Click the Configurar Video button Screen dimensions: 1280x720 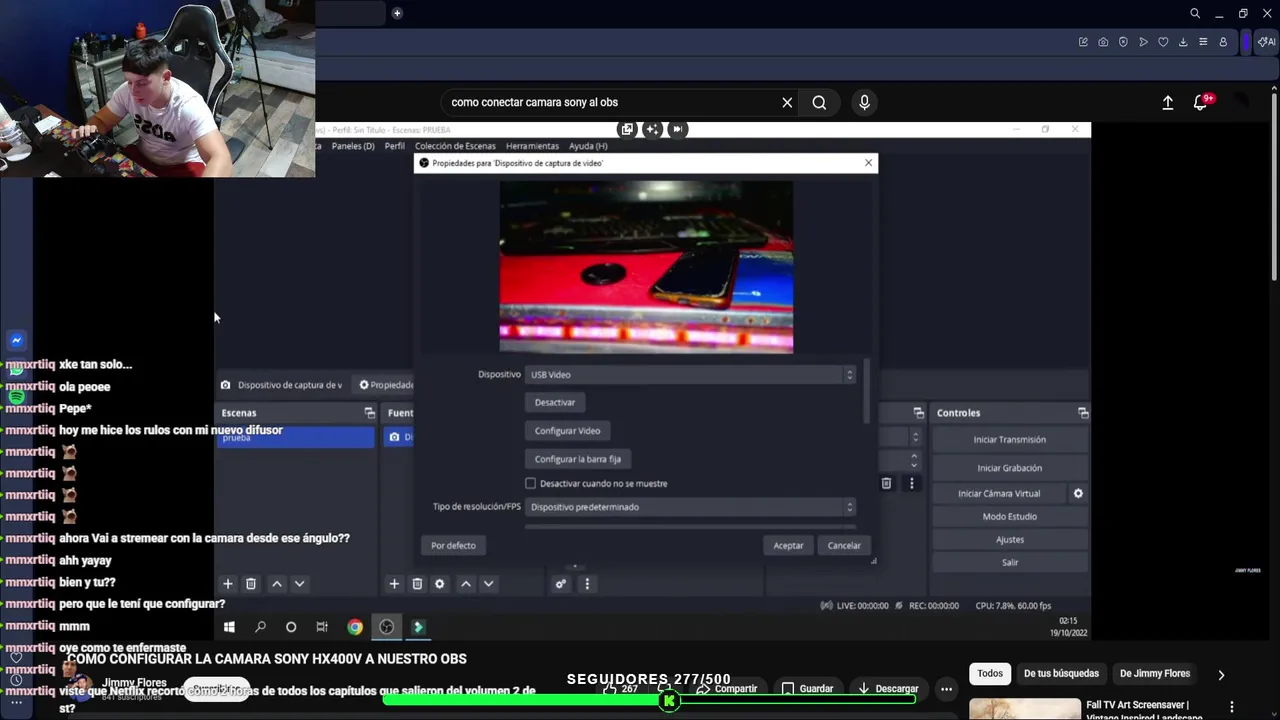click(x=567, y=431)
